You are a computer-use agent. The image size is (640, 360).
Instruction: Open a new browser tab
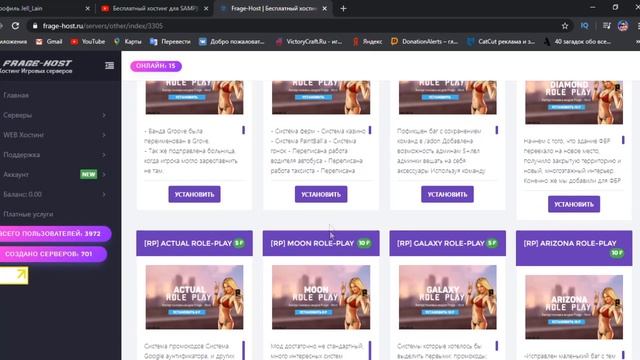point(343,8)
